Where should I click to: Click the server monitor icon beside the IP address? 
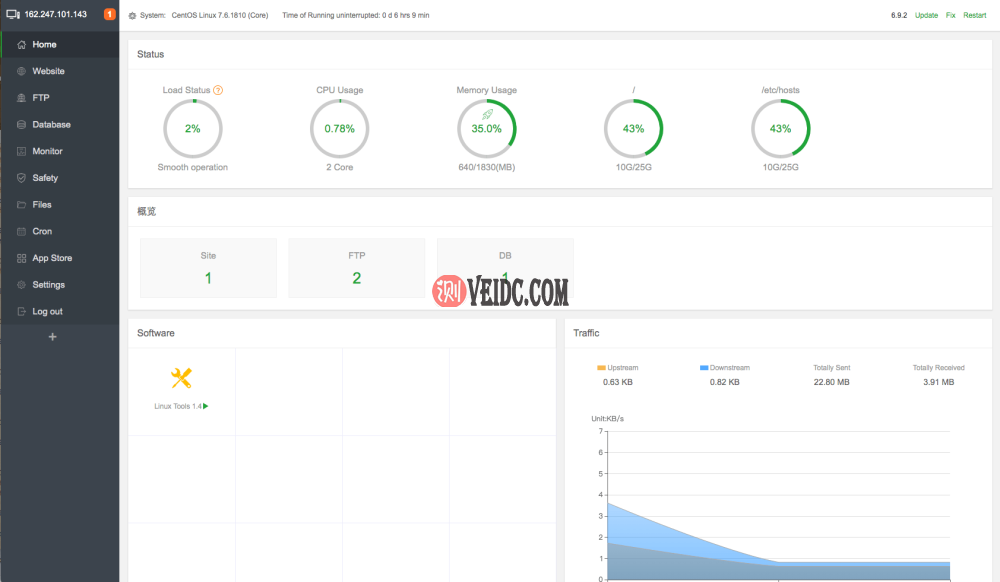pos(13,14)
